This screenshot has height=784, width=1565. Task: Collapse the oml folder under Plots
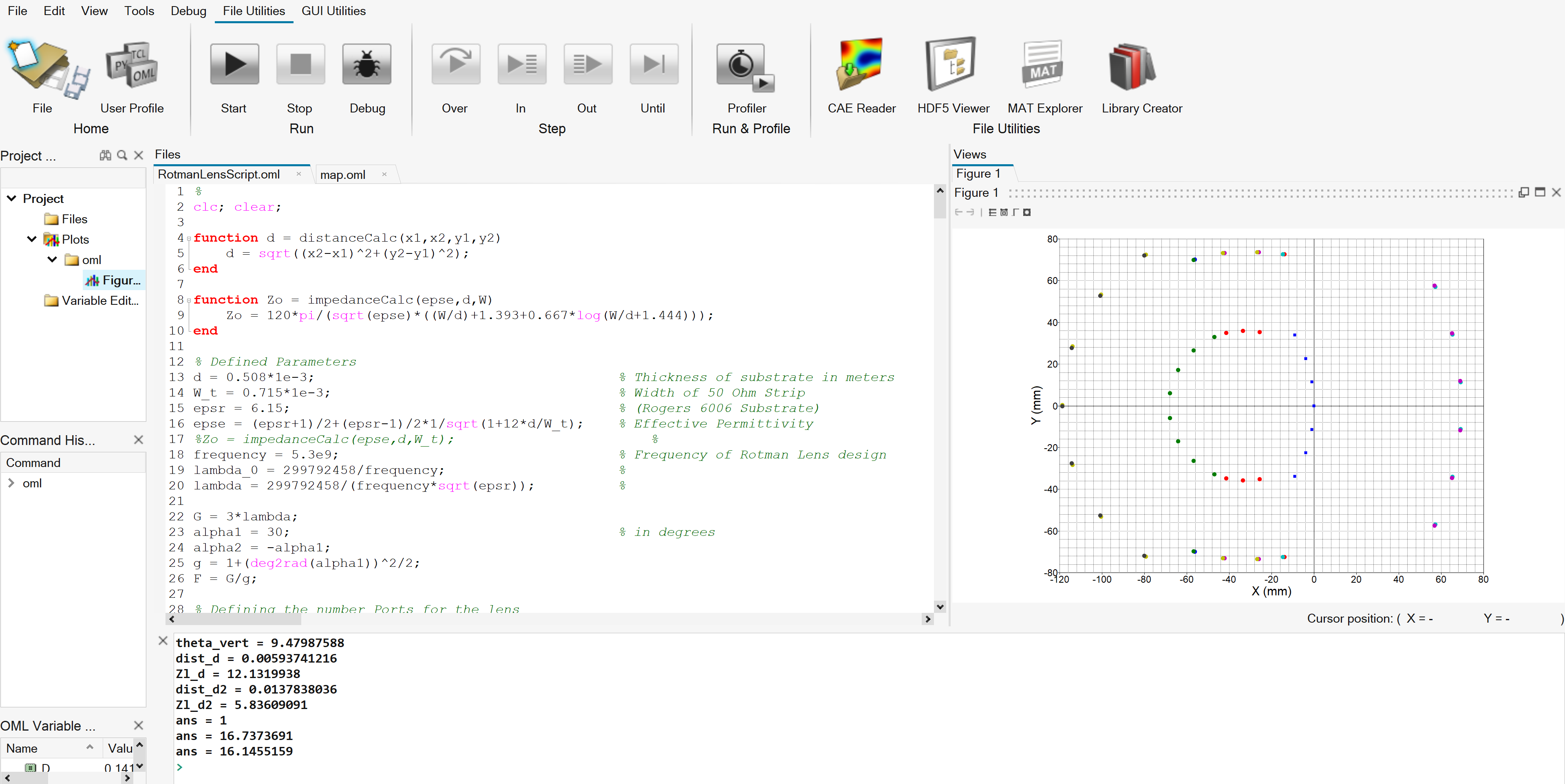tap(52, 260)
